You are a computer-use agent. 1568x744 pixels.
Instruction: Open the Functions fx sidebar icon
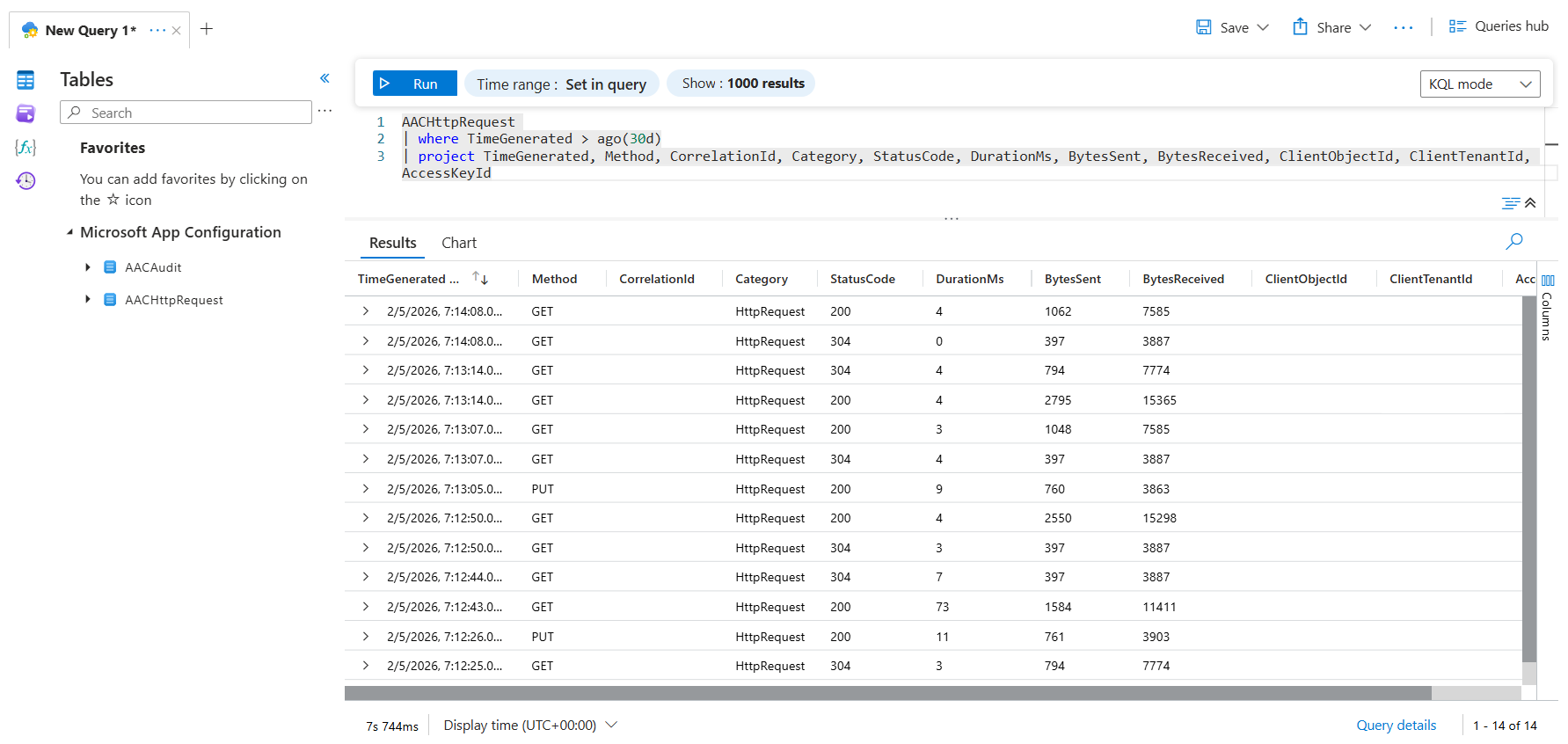coord(26,147)
